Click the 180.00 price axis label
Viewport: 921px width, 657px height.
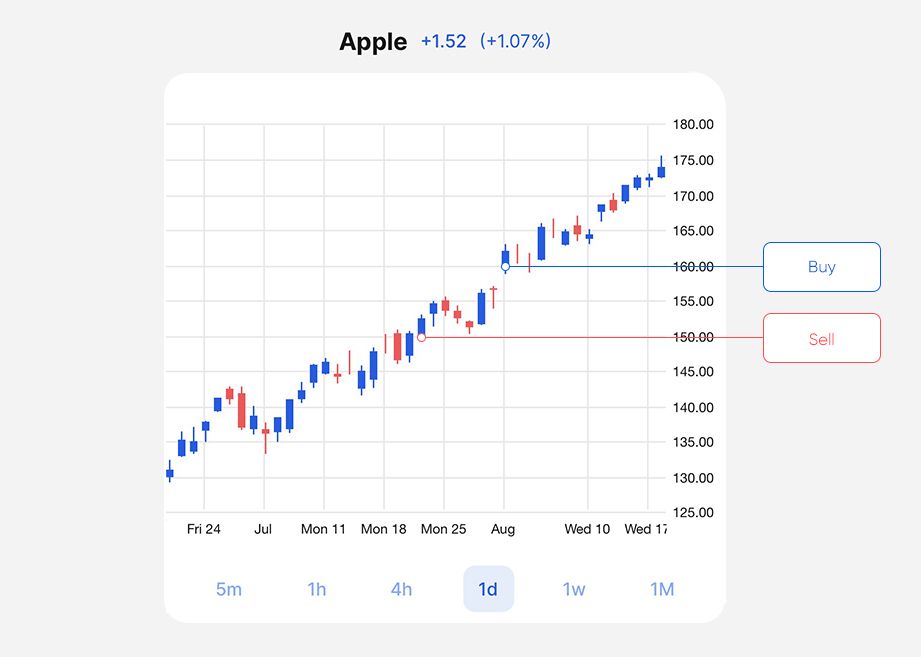pyautogui.click(x=693, y=124)
